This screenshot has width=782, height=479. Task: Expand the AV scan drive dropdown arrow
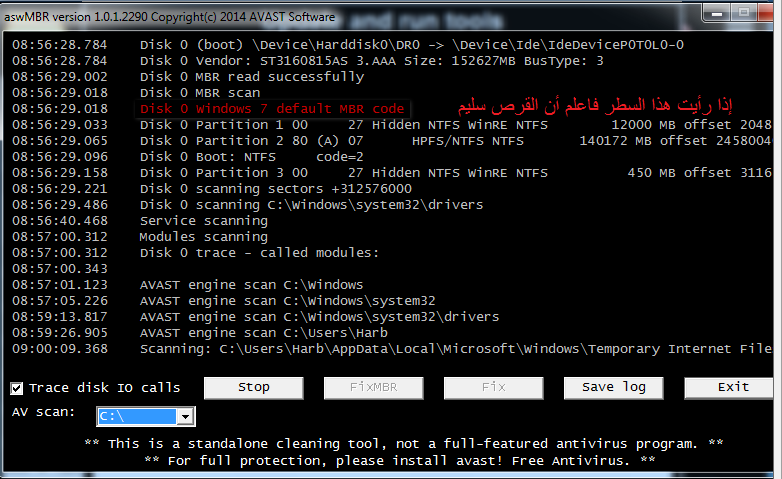pyautogui.click(x=184, y=416)
